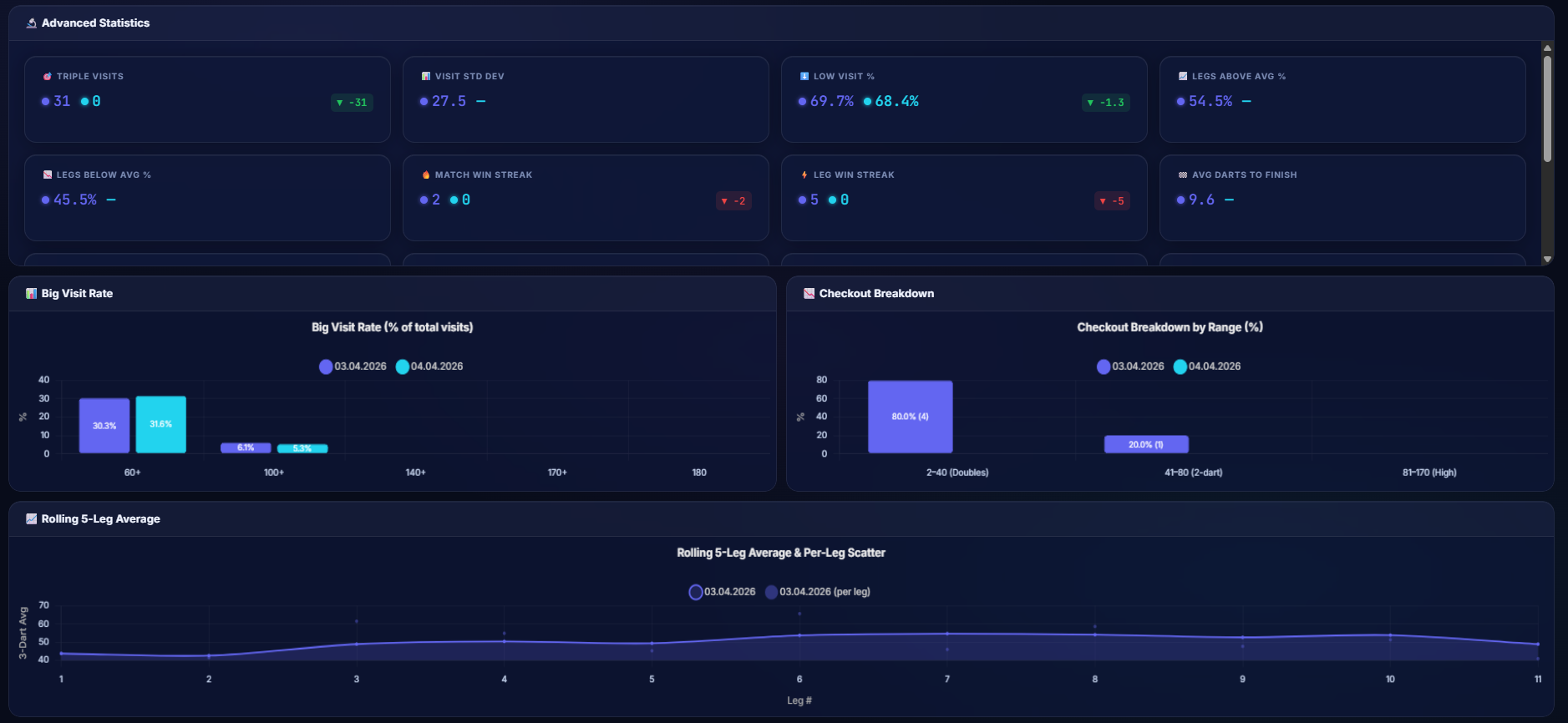
Task: Click the -2 badge in Match Win Streak
Action: [733, 201]
